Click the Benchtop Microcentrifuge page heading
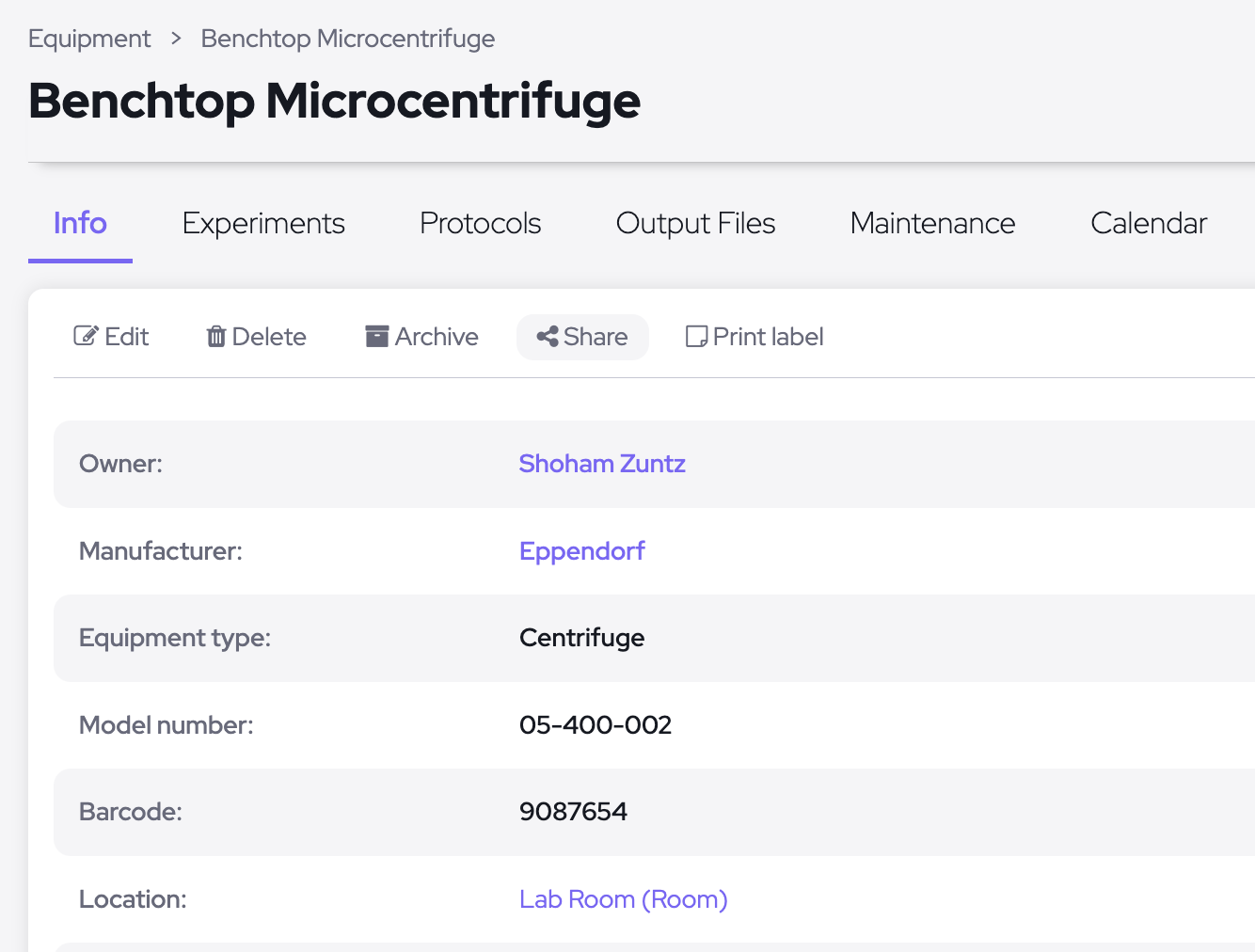This screenshot has height=952, width=1255. tap(334, 101)
